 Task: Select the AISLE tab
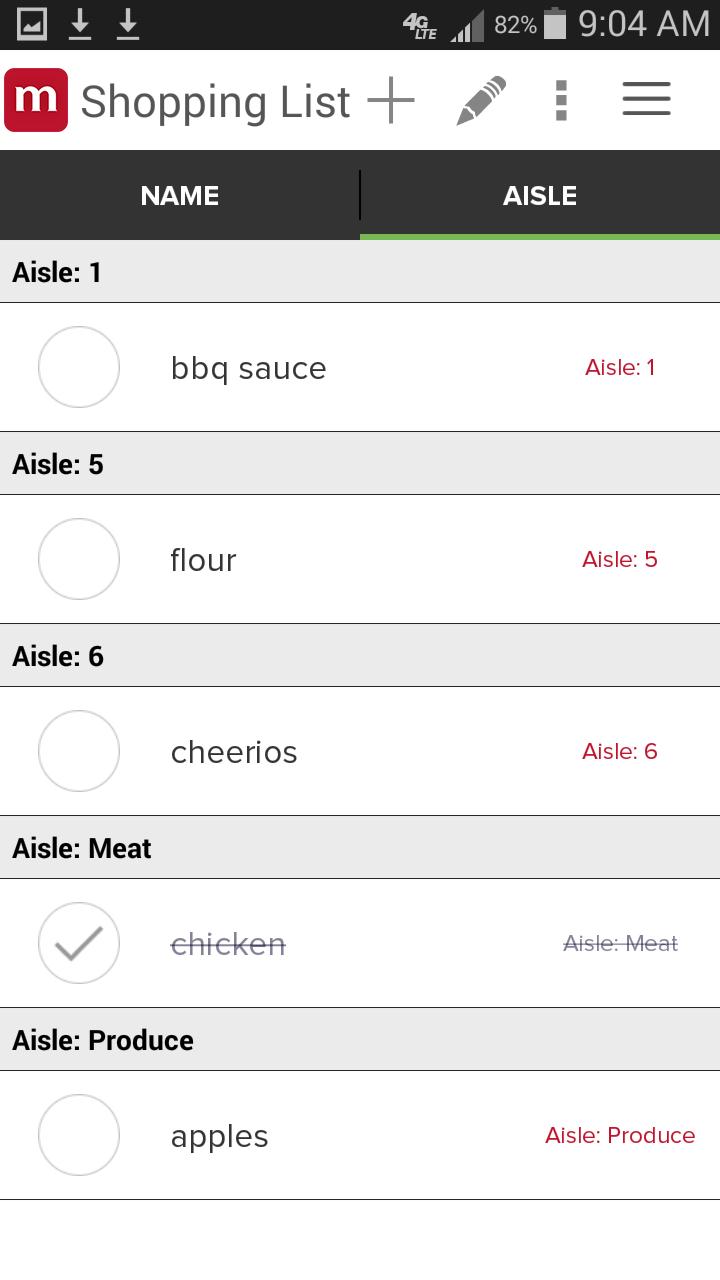point(540,196)
